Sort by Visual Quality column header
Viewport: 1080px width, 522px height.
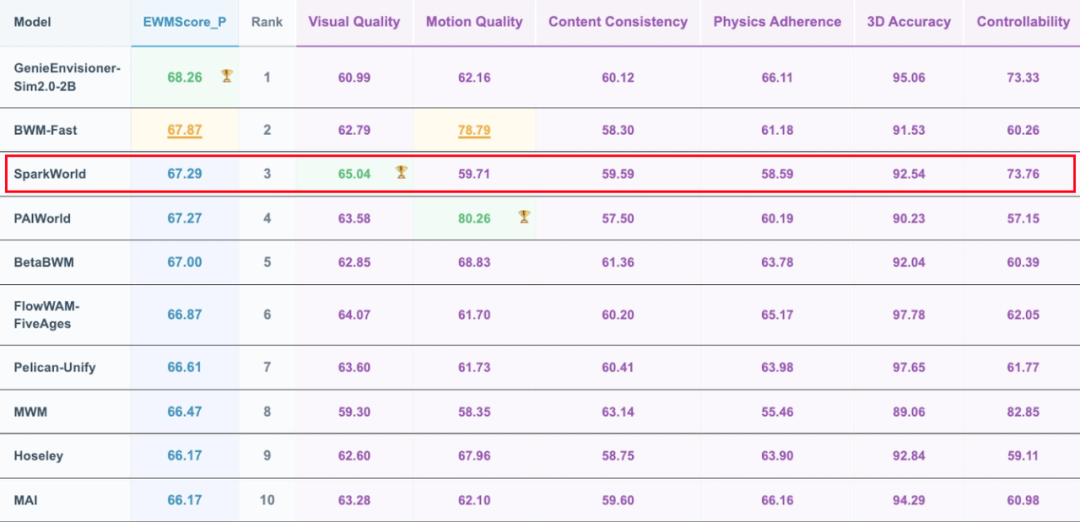354,22
